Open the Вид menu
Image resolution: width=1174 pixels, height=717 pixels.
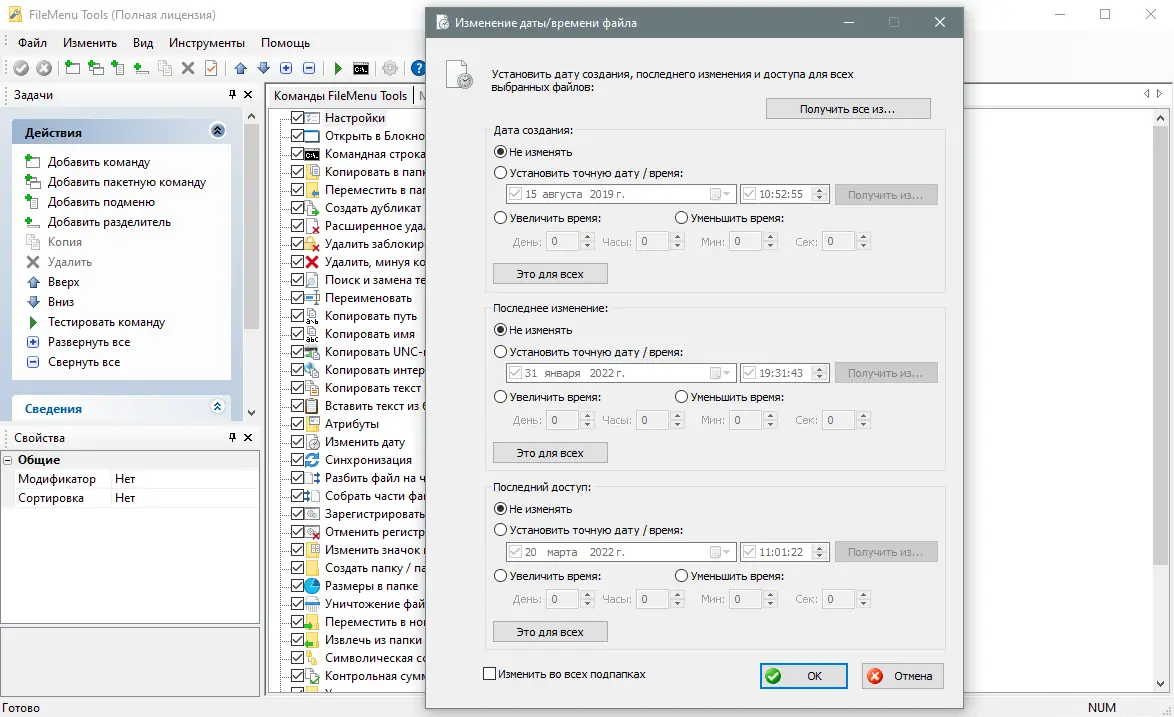coord(143,43)
